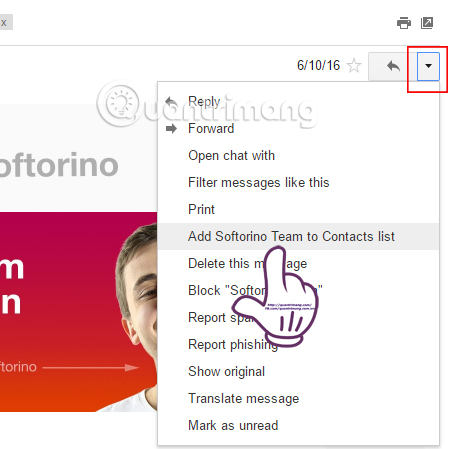Add Softorino Team to Contacts list
The width and height of the screenshot is (463, 449).
point(298,236)
